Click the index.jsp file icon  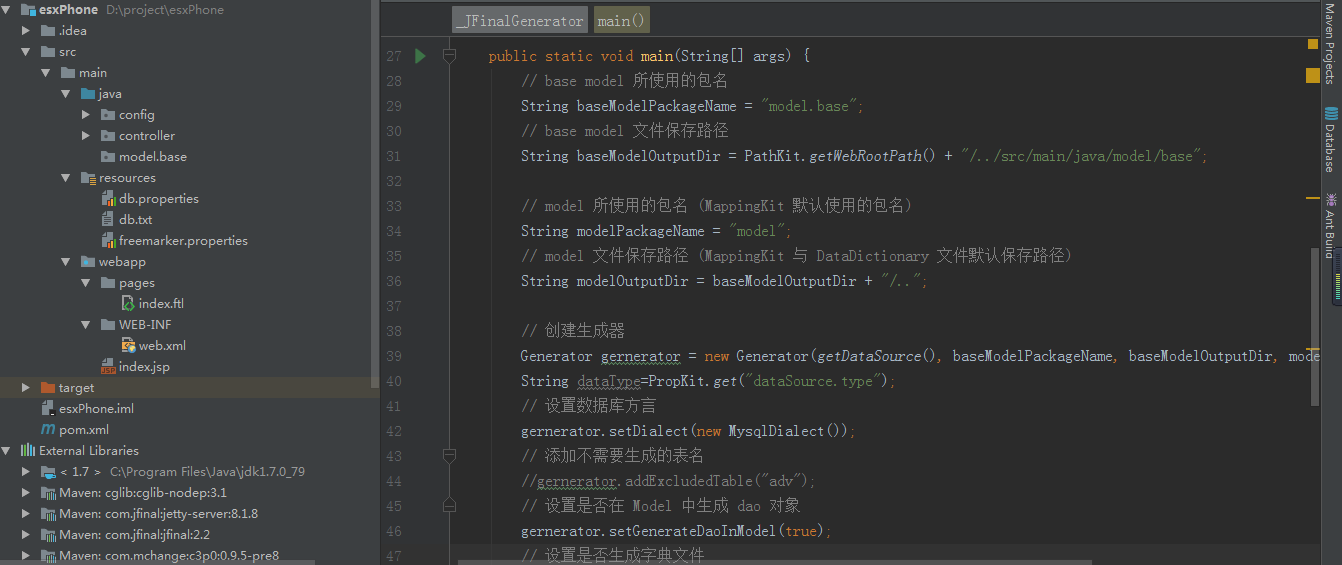pyautogui.click(x=109, y=366)
